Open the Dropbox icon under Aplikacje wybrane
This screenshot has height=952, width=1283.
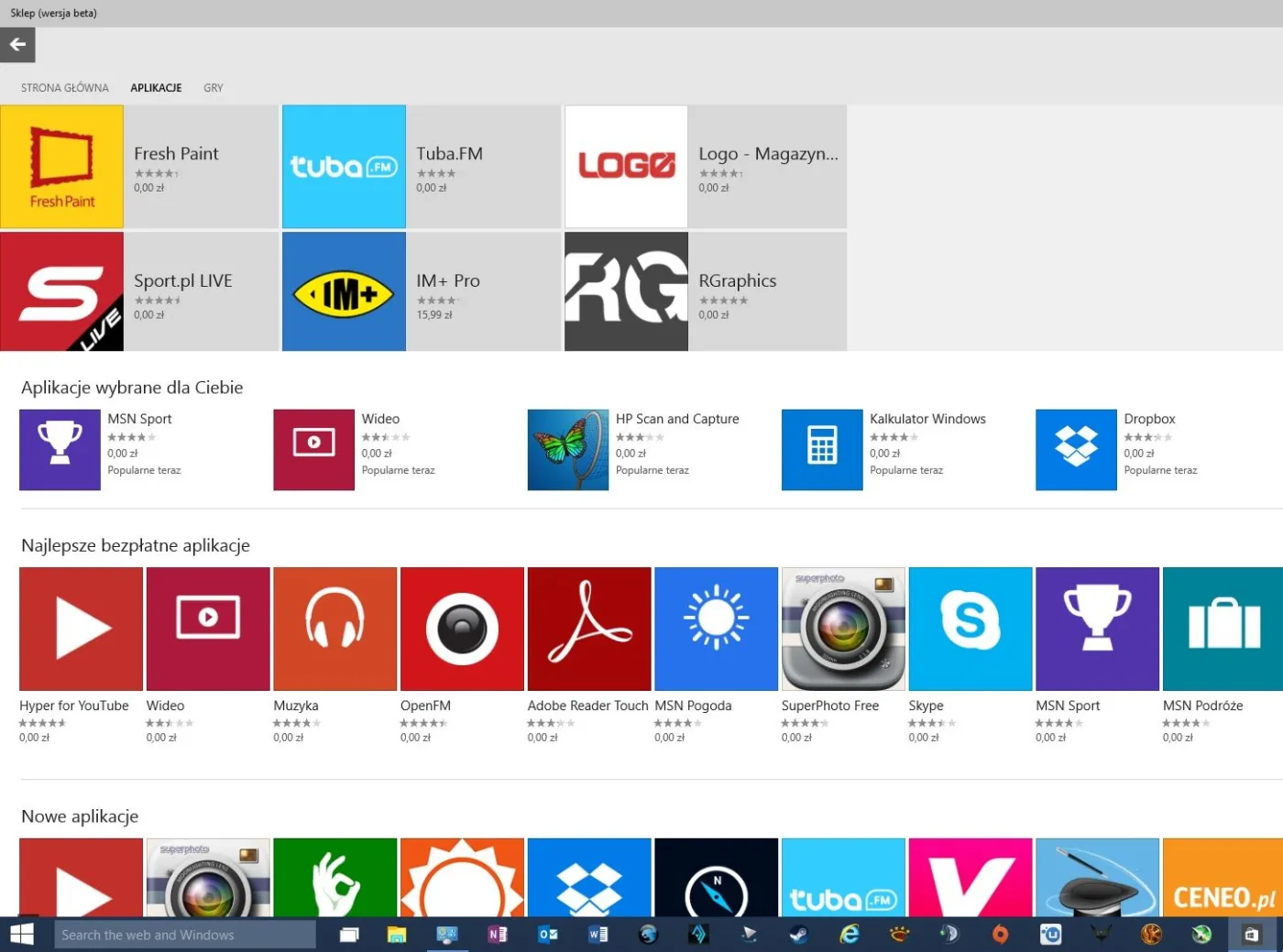1075,449
